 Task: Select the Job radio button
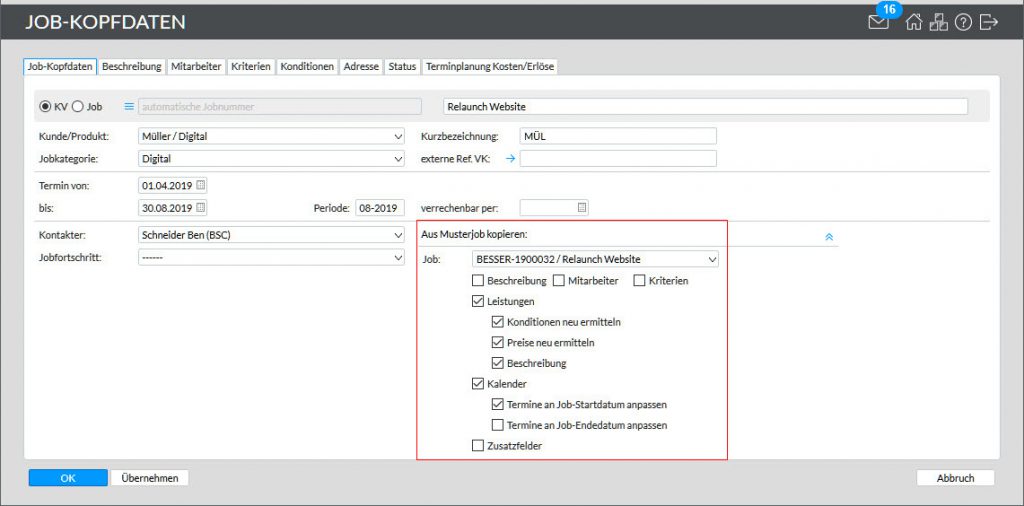78,106
